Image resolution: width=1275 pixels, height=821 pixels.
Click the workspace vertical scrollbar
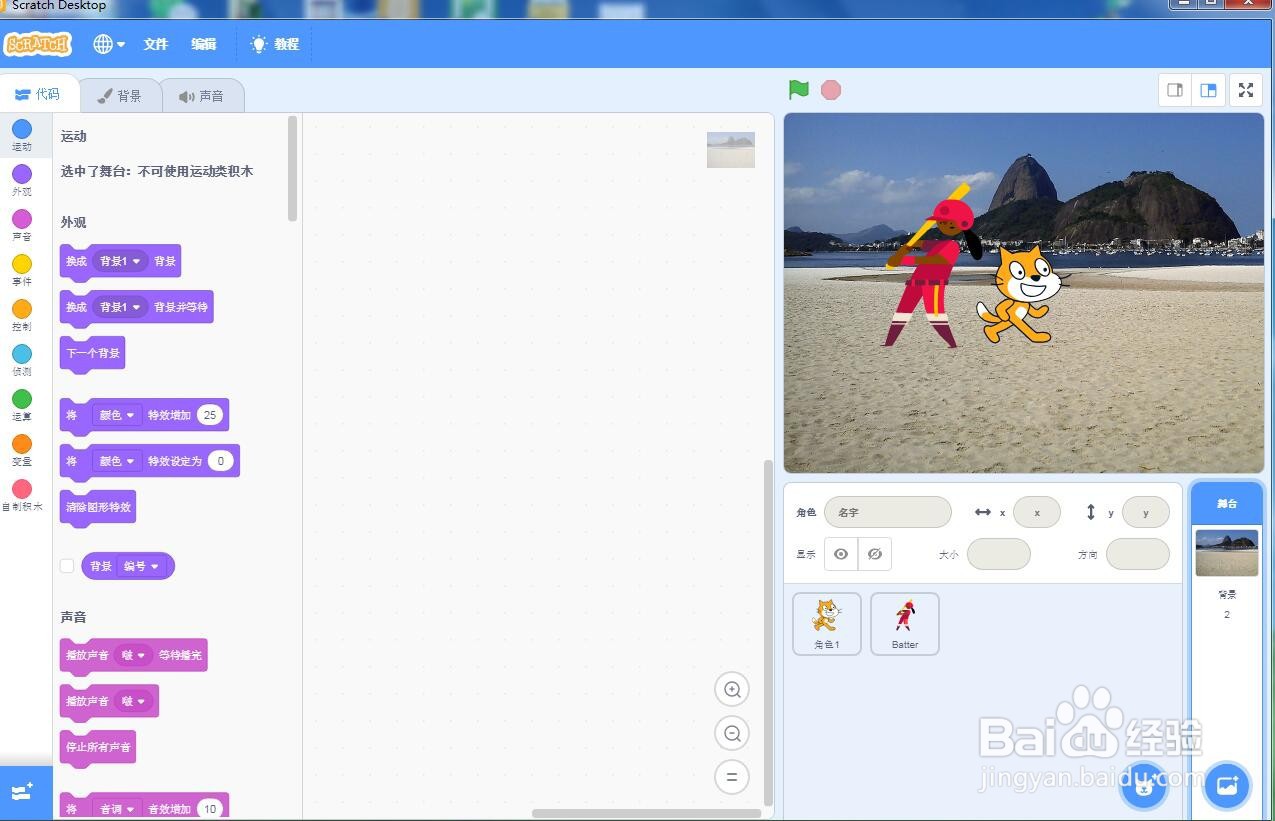coord(768,632)
